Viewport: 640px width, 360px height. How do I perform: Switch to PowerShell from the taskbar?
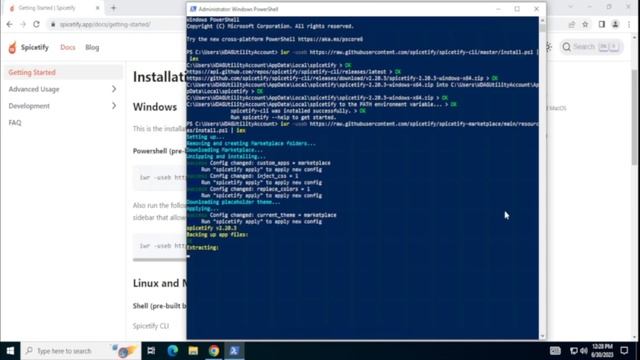click(234, 351)
